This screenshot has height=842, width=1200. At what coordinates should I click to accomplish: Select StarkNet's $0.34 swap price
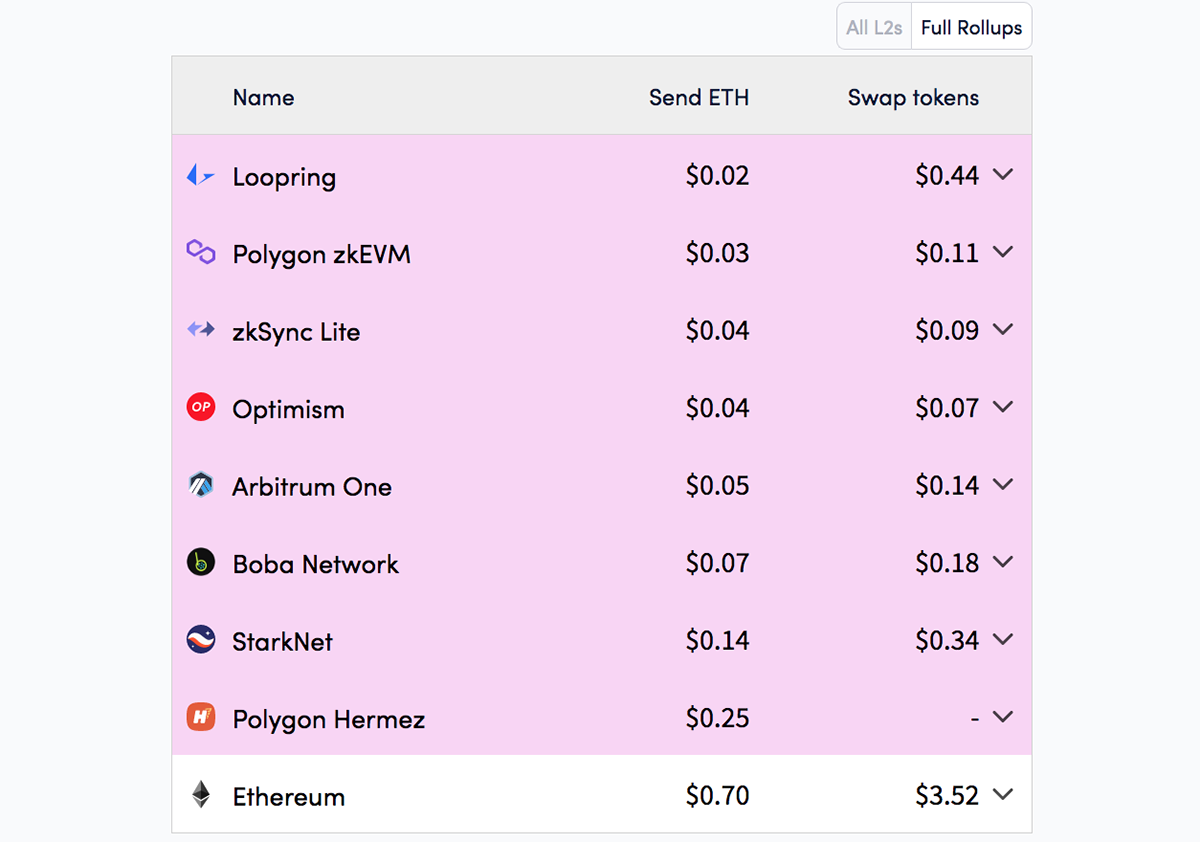point(947,640)
